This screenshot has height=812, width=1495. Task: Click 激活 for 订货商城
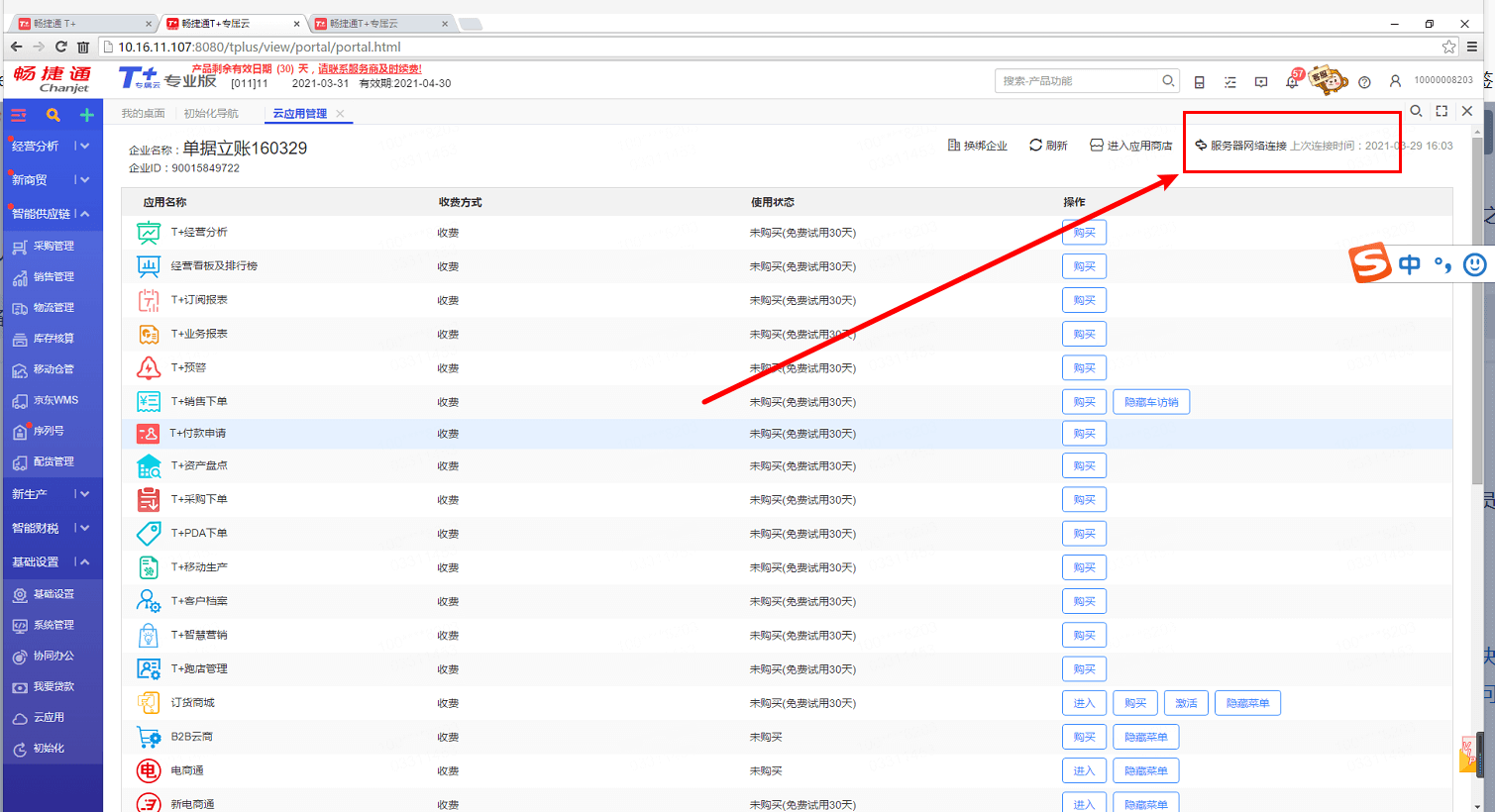pyautogui.click(x=1186, y=703)
